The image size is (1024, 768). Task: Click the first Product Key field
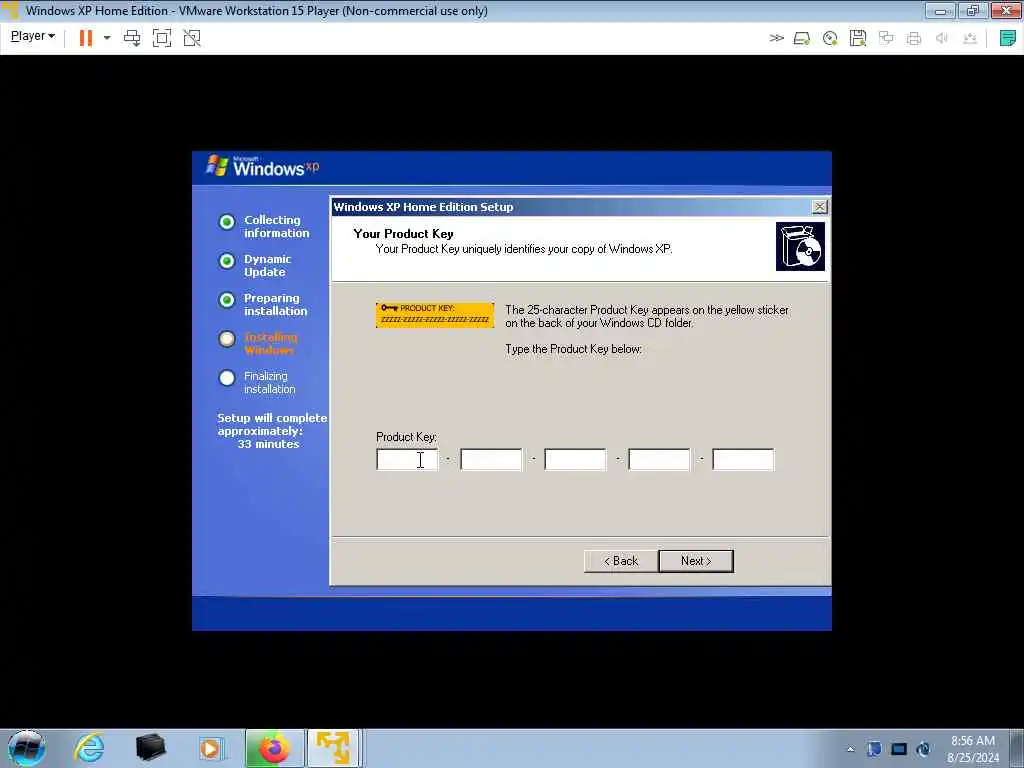coord(407,460)
